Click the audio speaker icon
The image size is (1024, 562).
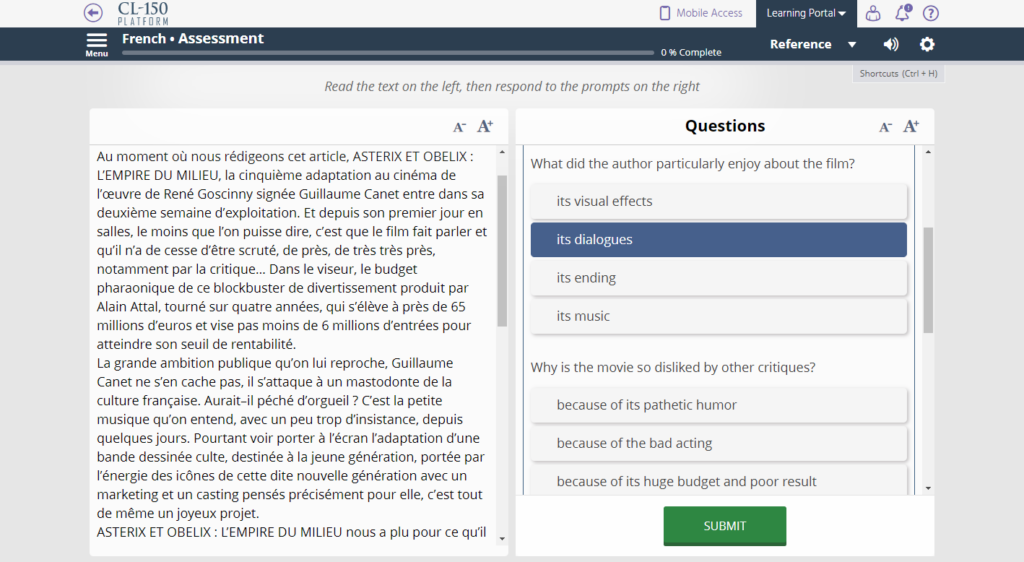891,44
